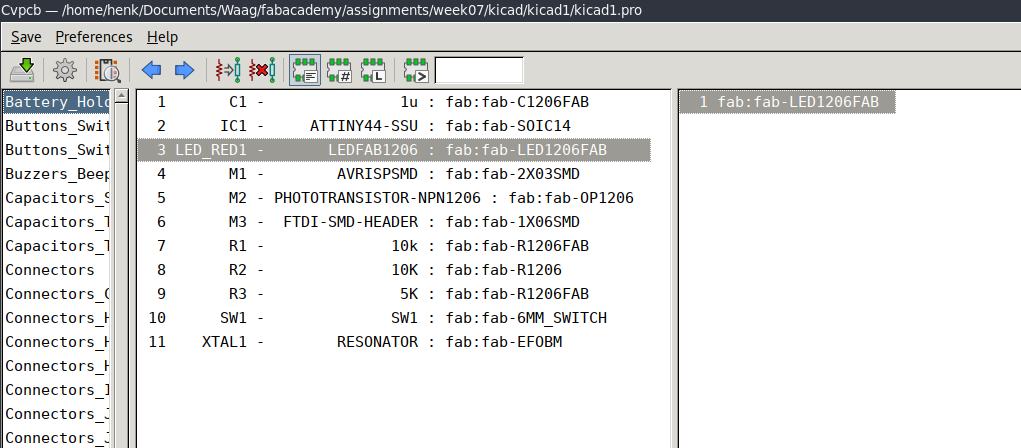This screenshot has width=1021, height=448.
Task: Select footprint fab:fab-LED1206FAB in right pane
Action: coord(787,102)
